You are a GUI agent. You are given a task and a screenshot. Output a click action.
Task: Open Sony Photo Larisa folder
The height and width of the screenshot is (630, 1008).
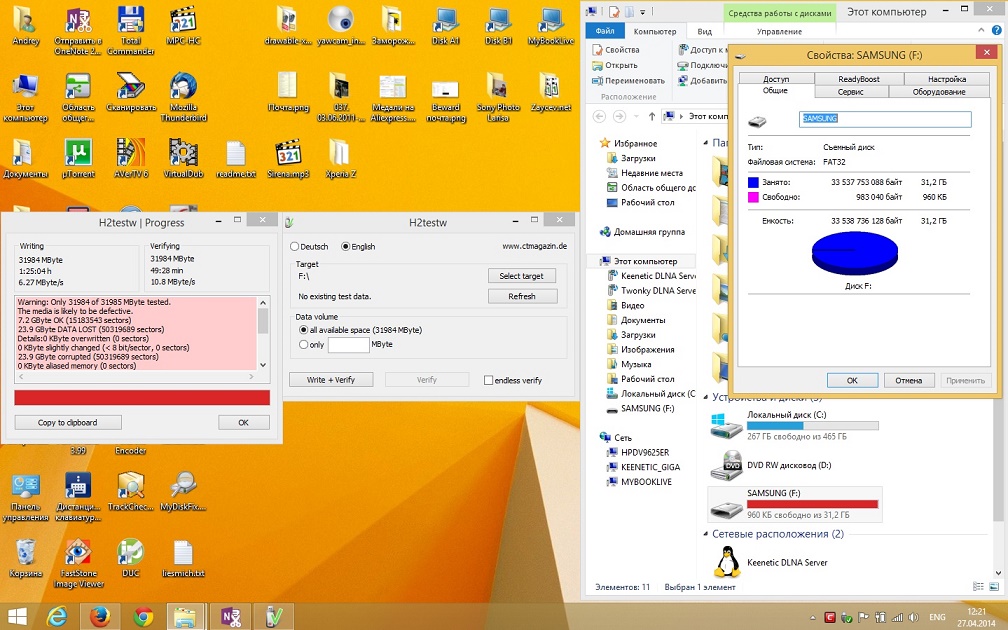(498, 96)
